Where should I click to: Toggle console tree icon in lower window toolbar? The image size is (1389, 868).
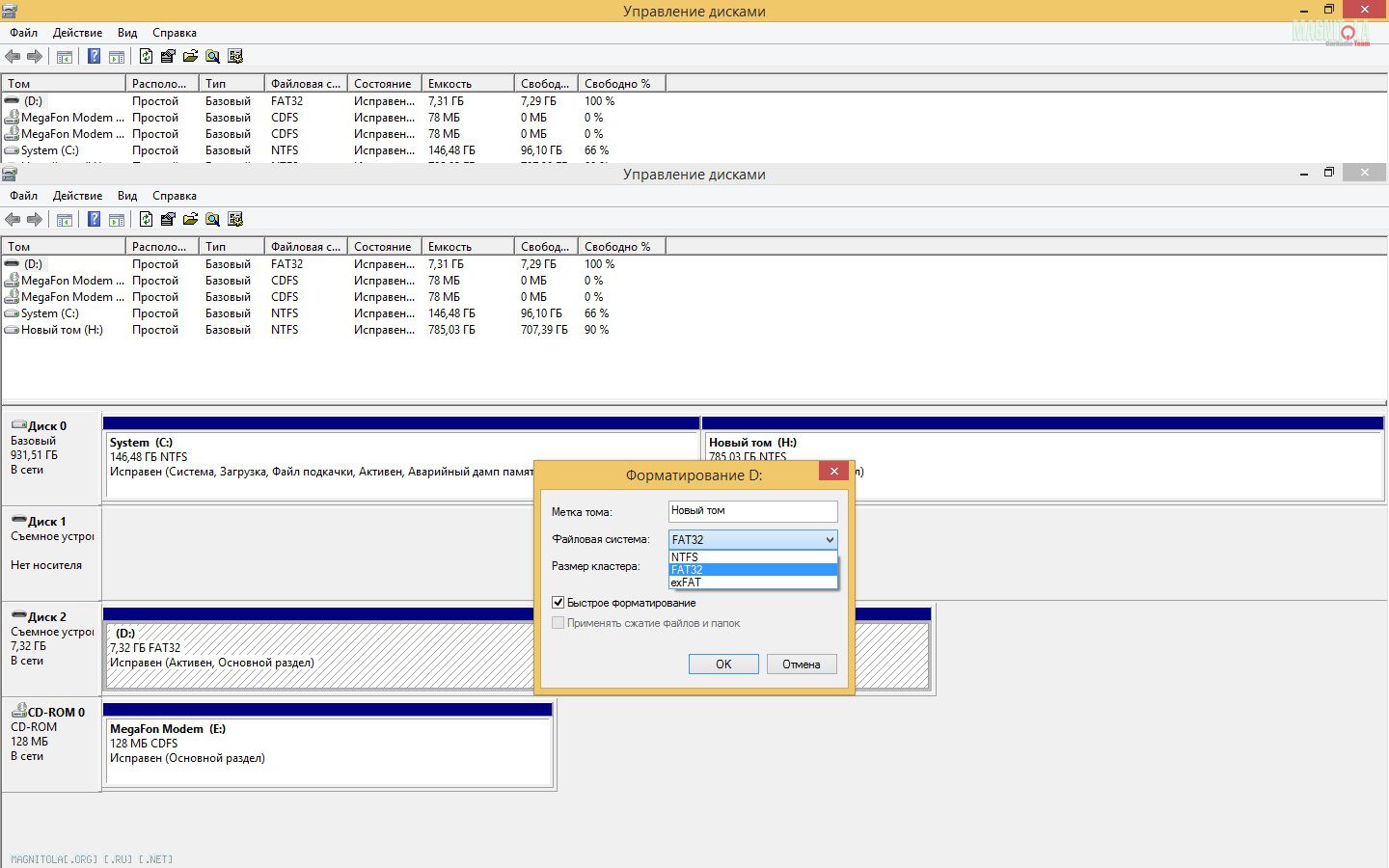[65, 220]
